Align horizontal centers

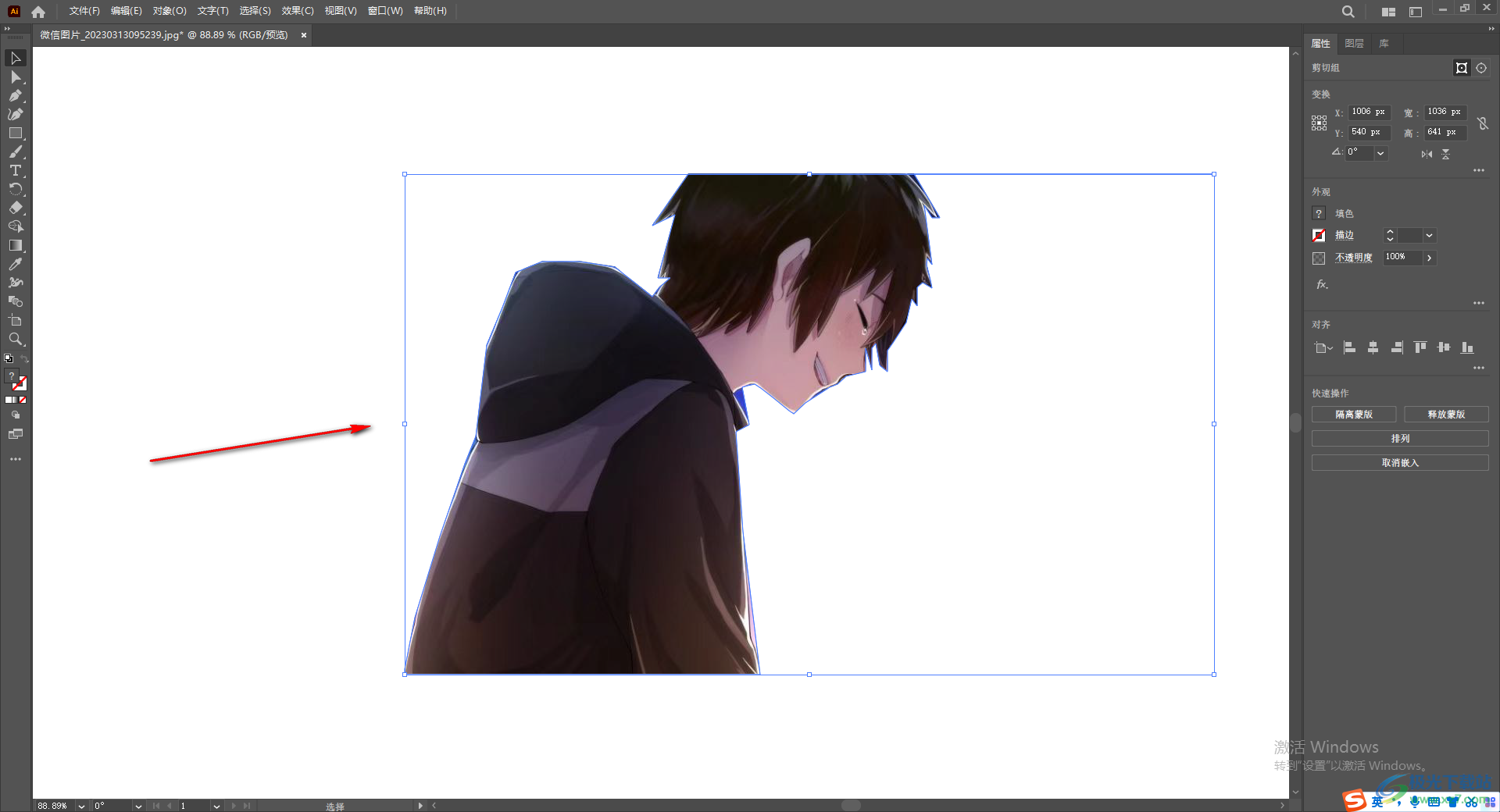(x=1373, y=347)
